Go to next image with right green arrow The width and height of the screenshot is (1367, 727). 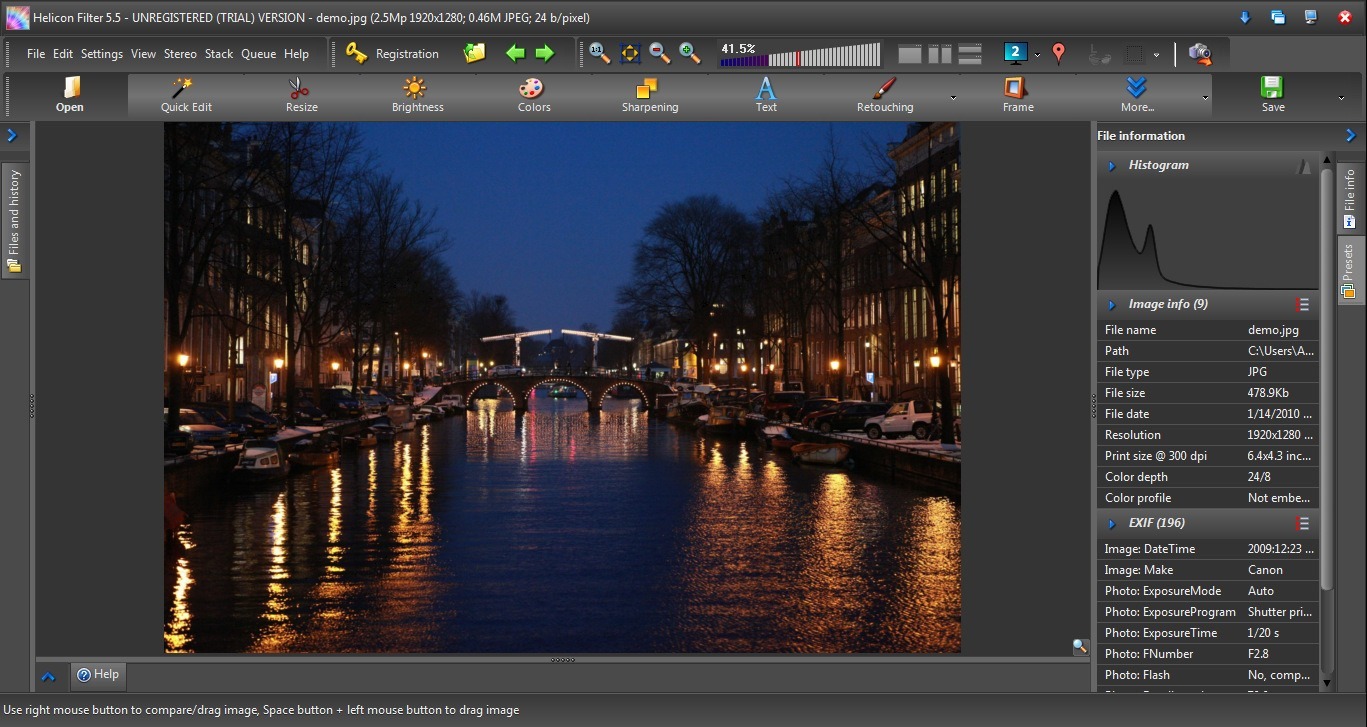(544, 53)
